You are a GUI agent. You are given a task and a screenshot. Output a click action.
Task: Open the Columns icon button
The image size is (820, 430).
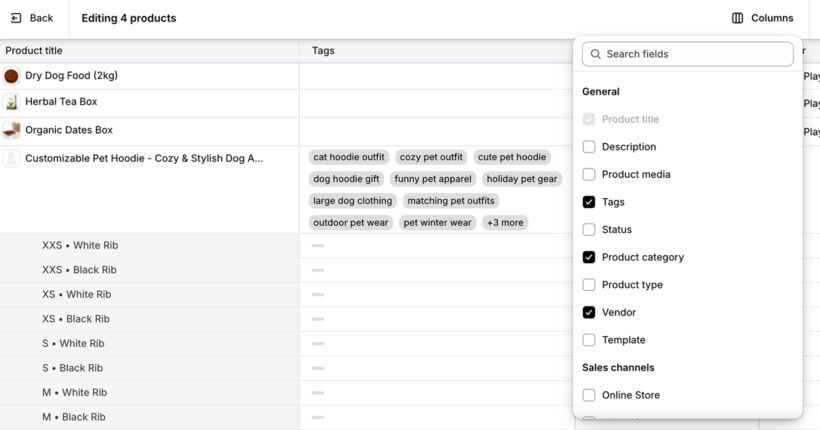[x=737, y=18]
